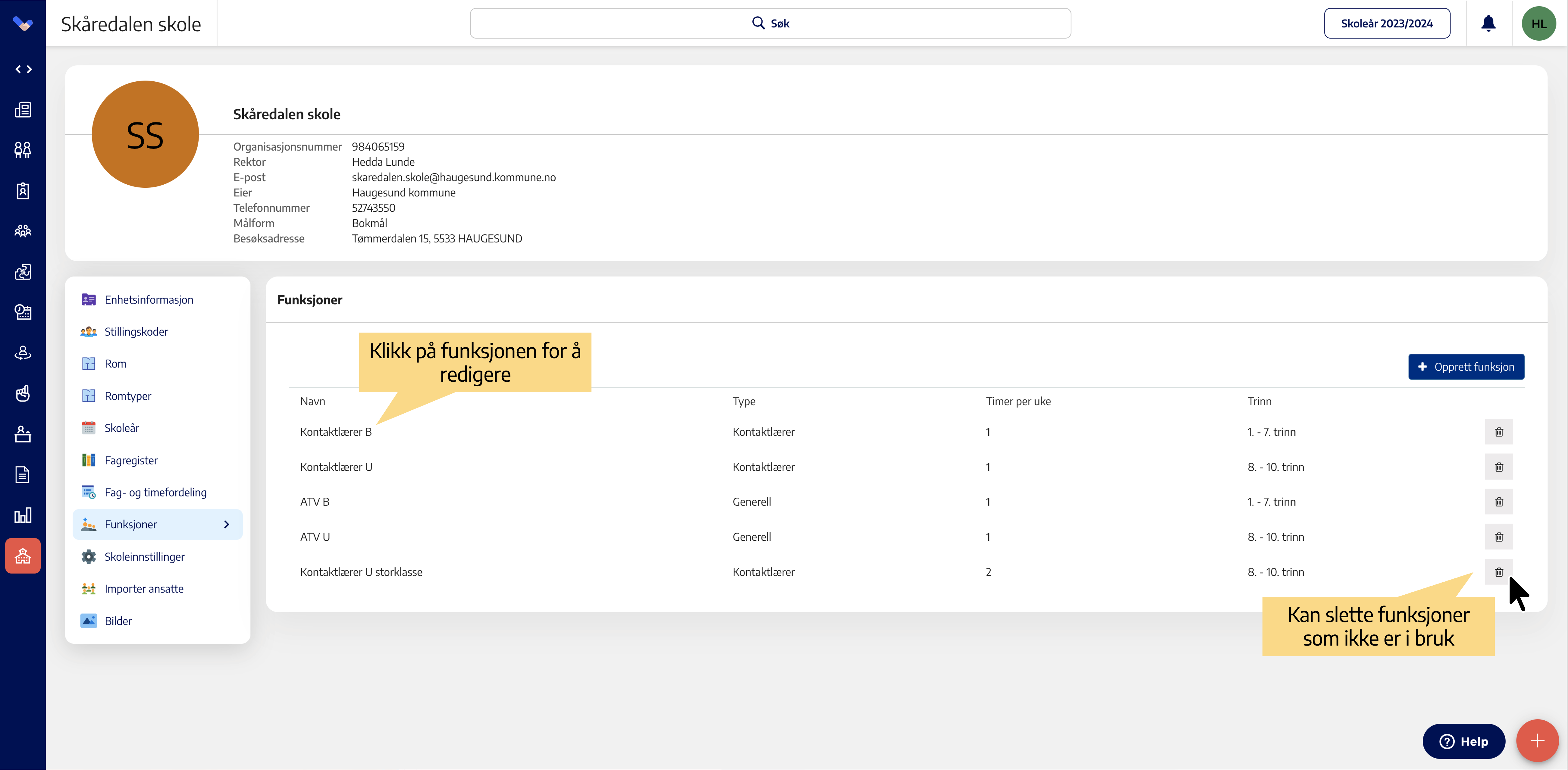This screenshot has width=1568, height=770.
Task: Click the rektor name Hedda Lunde
Action: tap(383, 162)
